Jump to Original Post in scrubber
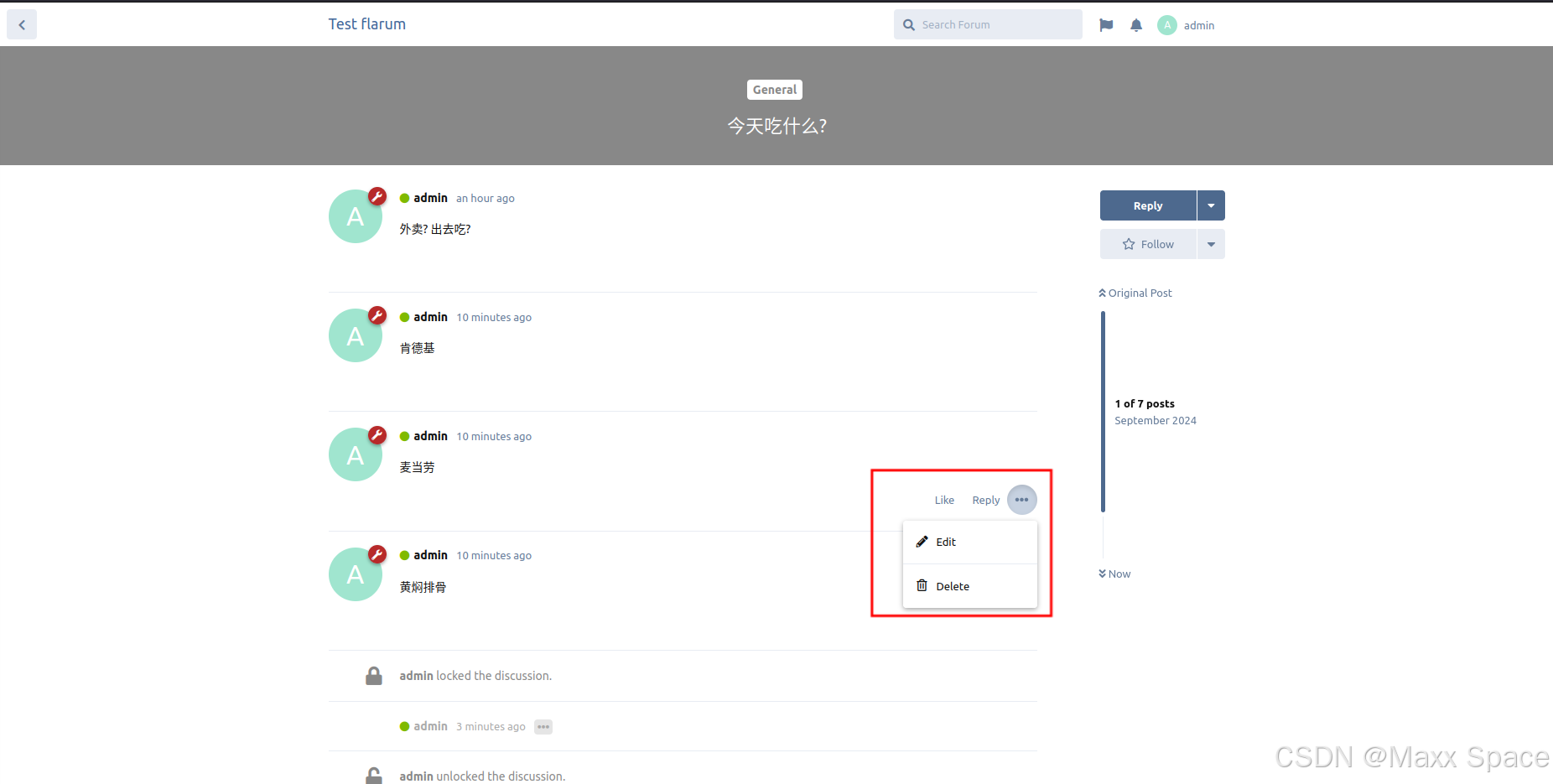 1135,293
